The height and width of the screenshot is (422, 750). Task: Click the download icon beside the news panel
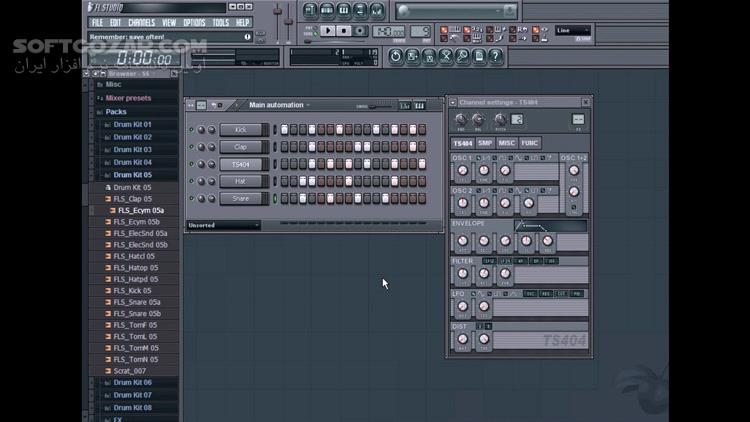coord(510,11)
